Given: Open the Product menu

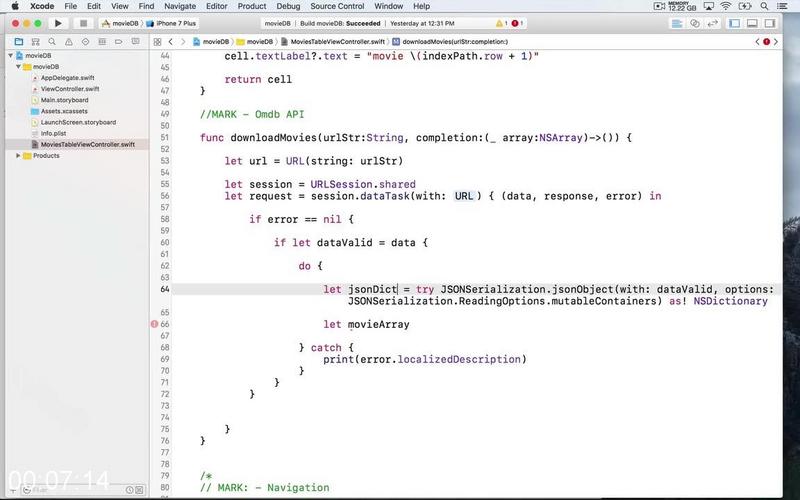Looking at the screenshot, I should 252,6.
